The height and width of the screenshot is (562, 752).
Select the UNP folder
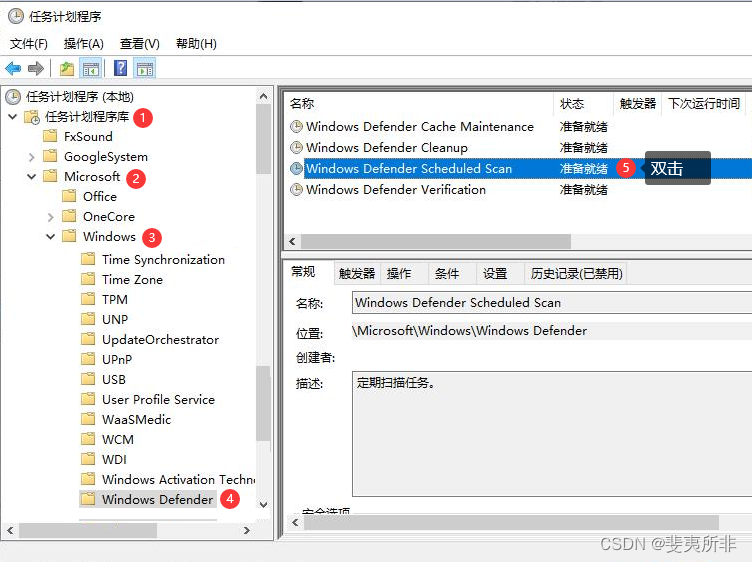coord(115,319)
